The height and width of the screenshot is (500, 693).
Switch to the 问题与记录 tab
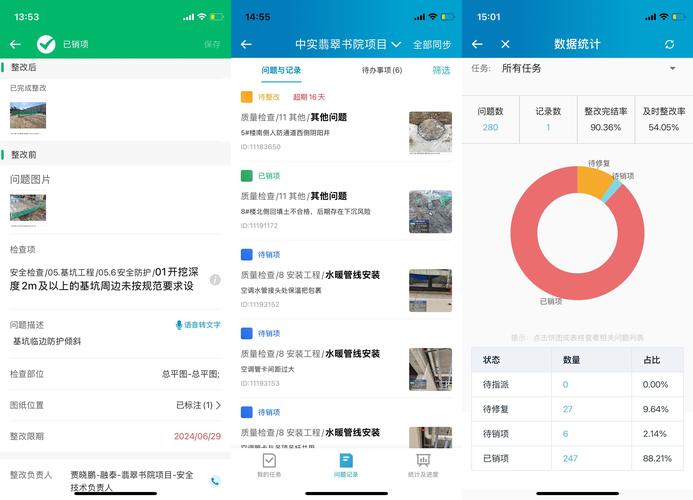pos(281,70)
